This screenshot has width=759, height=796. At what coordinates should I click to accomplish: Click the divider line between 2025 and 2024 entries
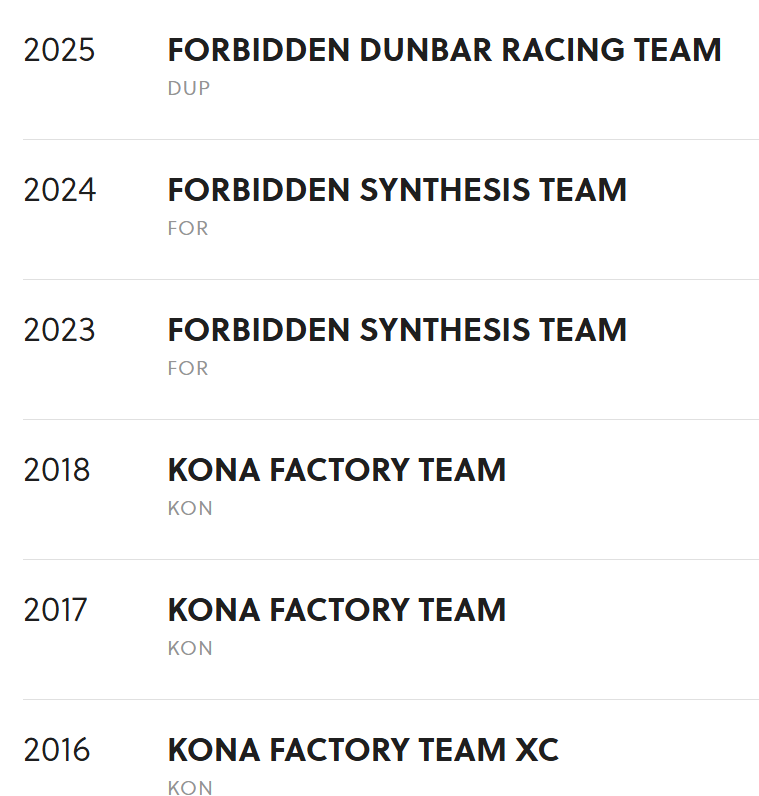(x=390, y=139)
